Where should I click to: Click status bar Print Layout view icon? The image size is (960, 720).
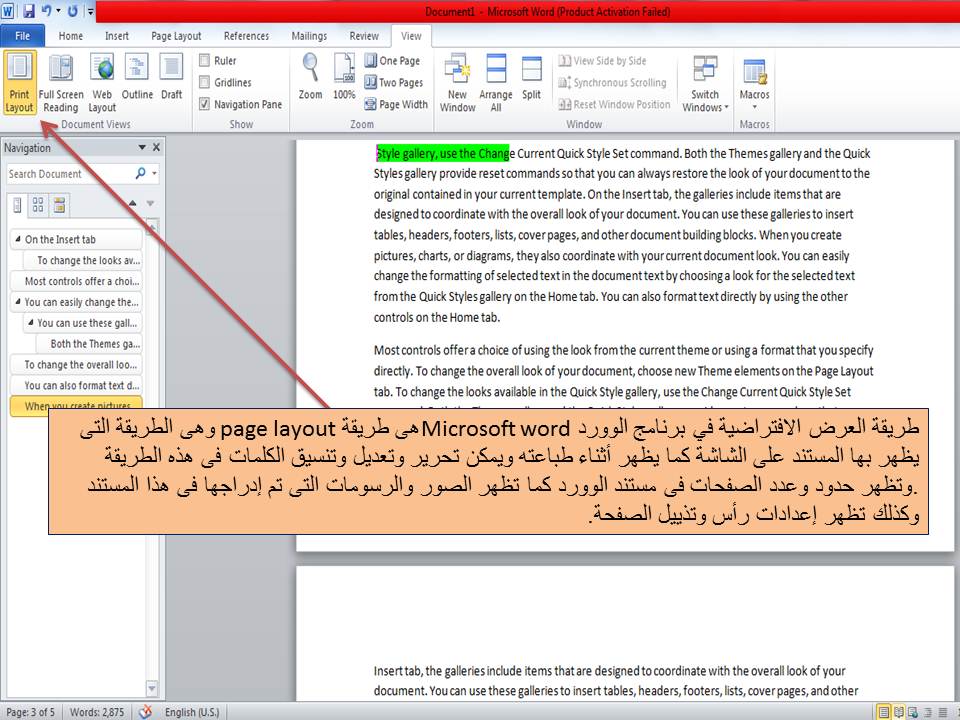[x=884, y=712]
